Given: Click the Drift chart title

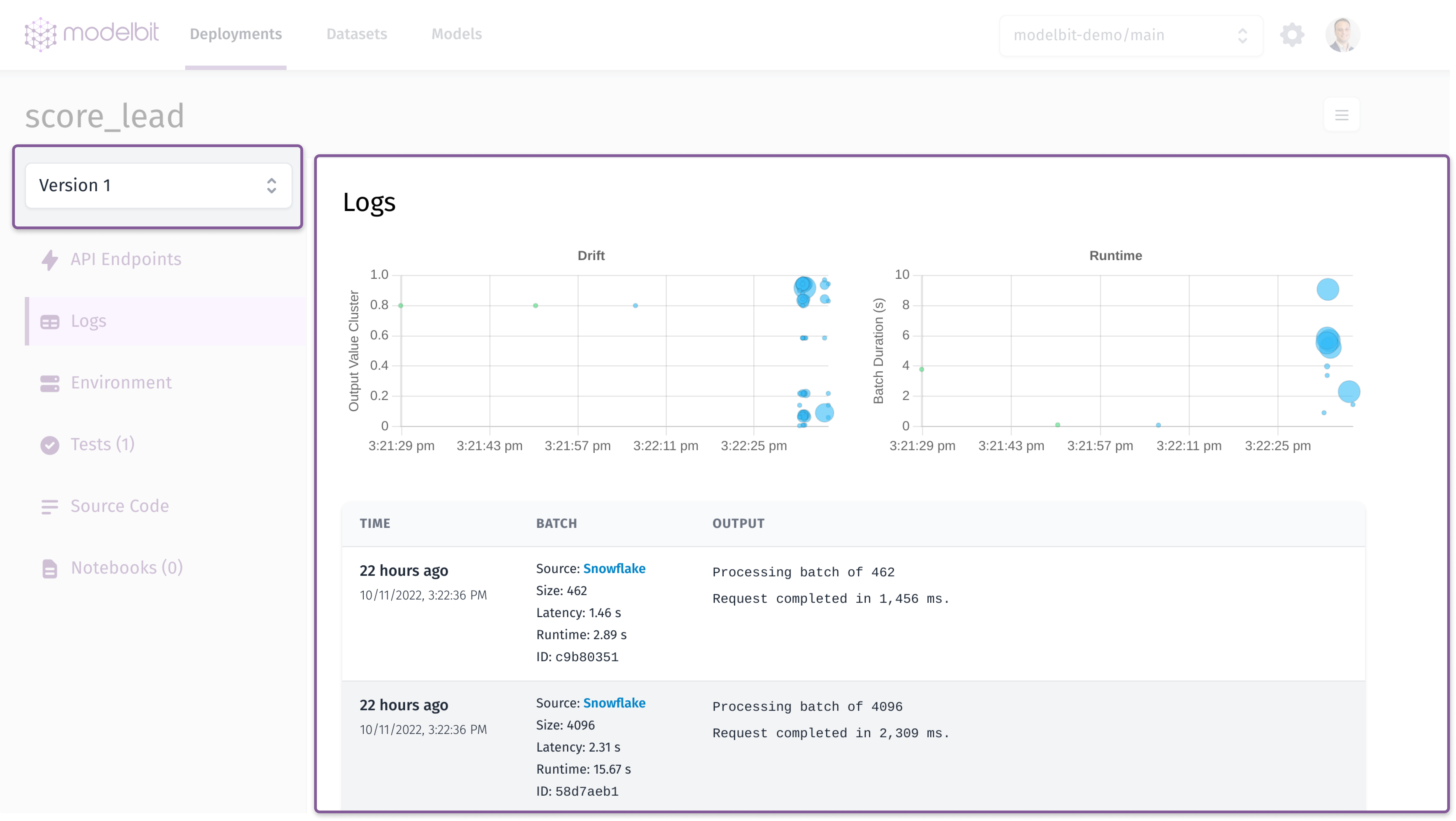Looking at the screenshot, I should pyautogui.click(x=591, y=255).
